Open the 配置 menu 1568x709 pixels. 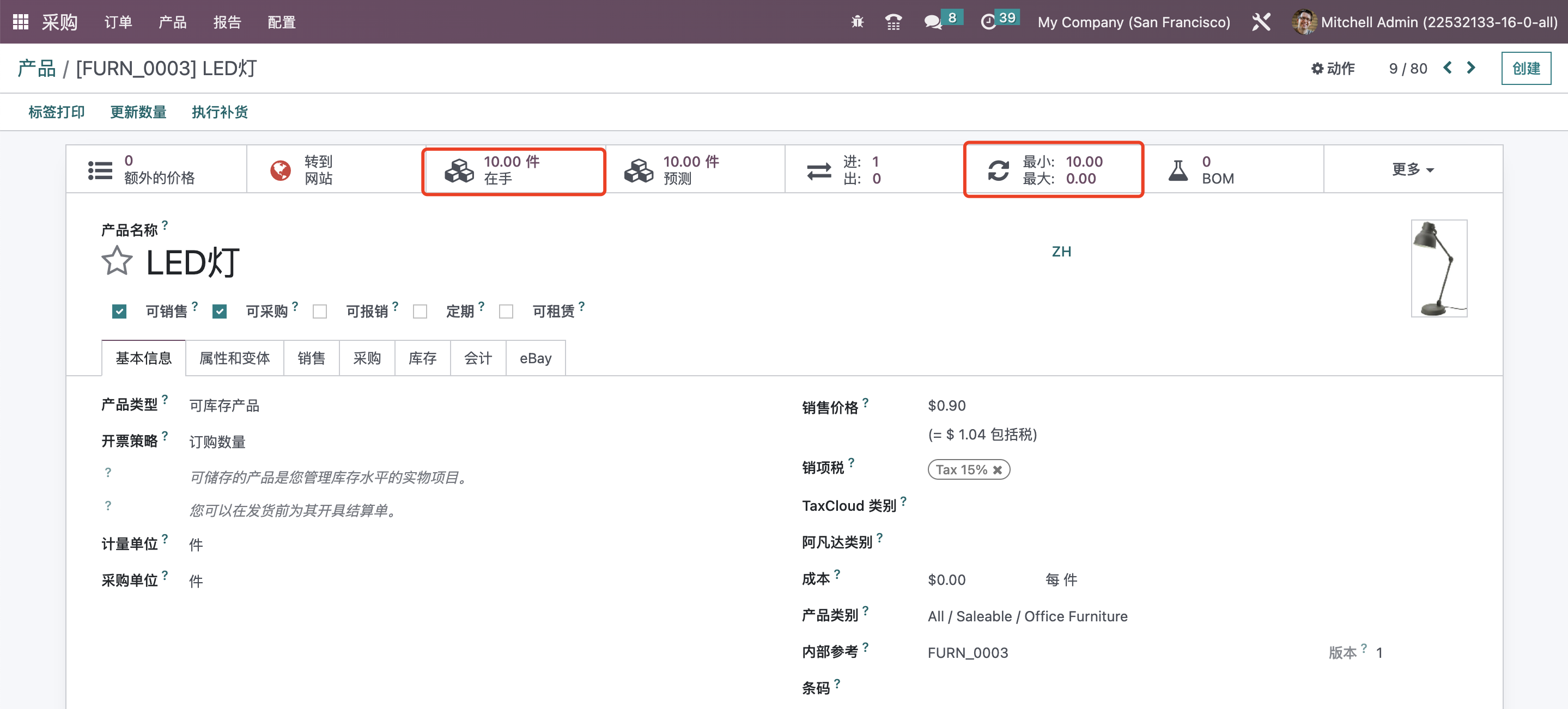pos(282,22)
